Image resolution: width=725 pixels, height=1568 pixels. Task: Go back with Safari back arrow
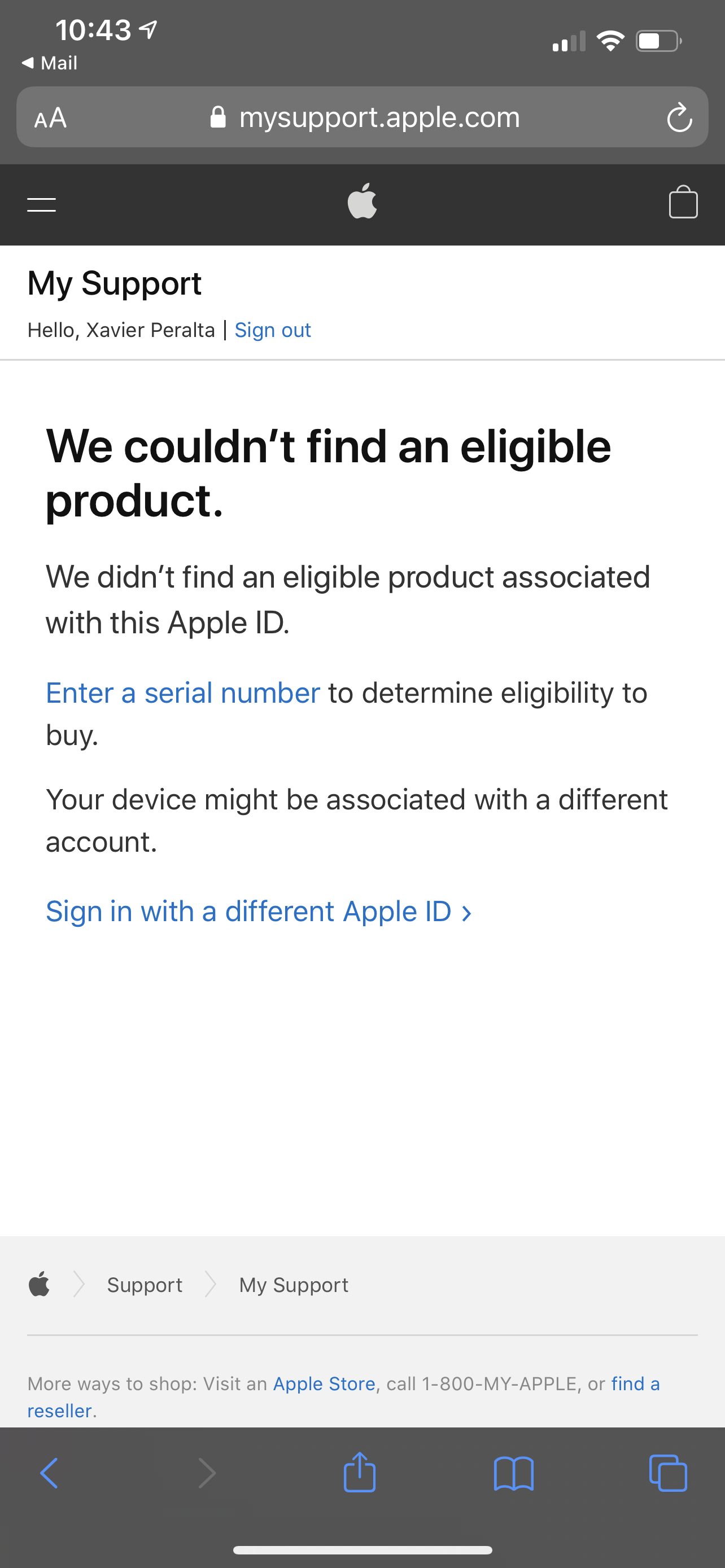tap(49, 1473)
